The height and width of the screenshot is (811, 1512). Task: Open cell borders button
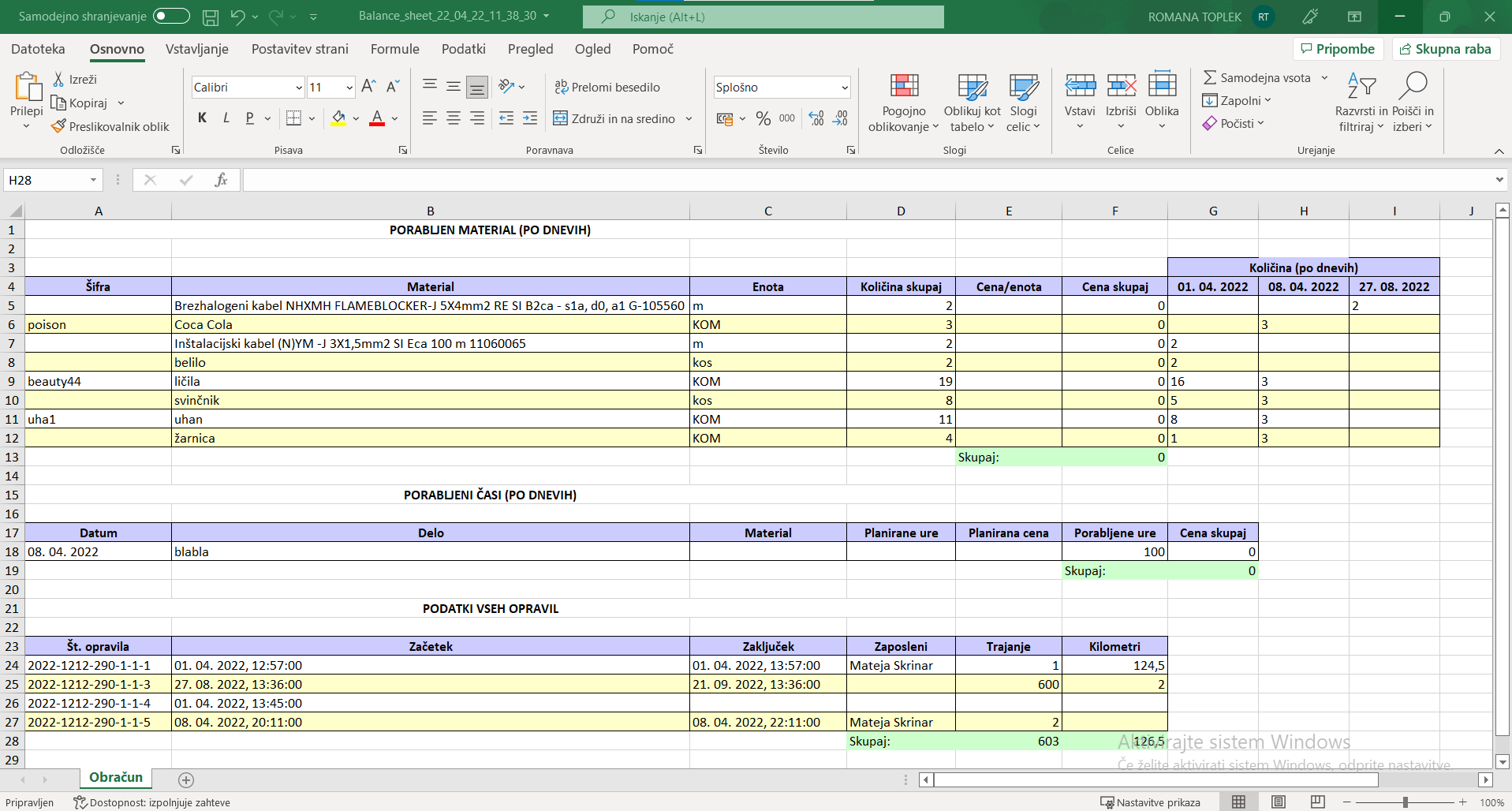coord(293,118)
